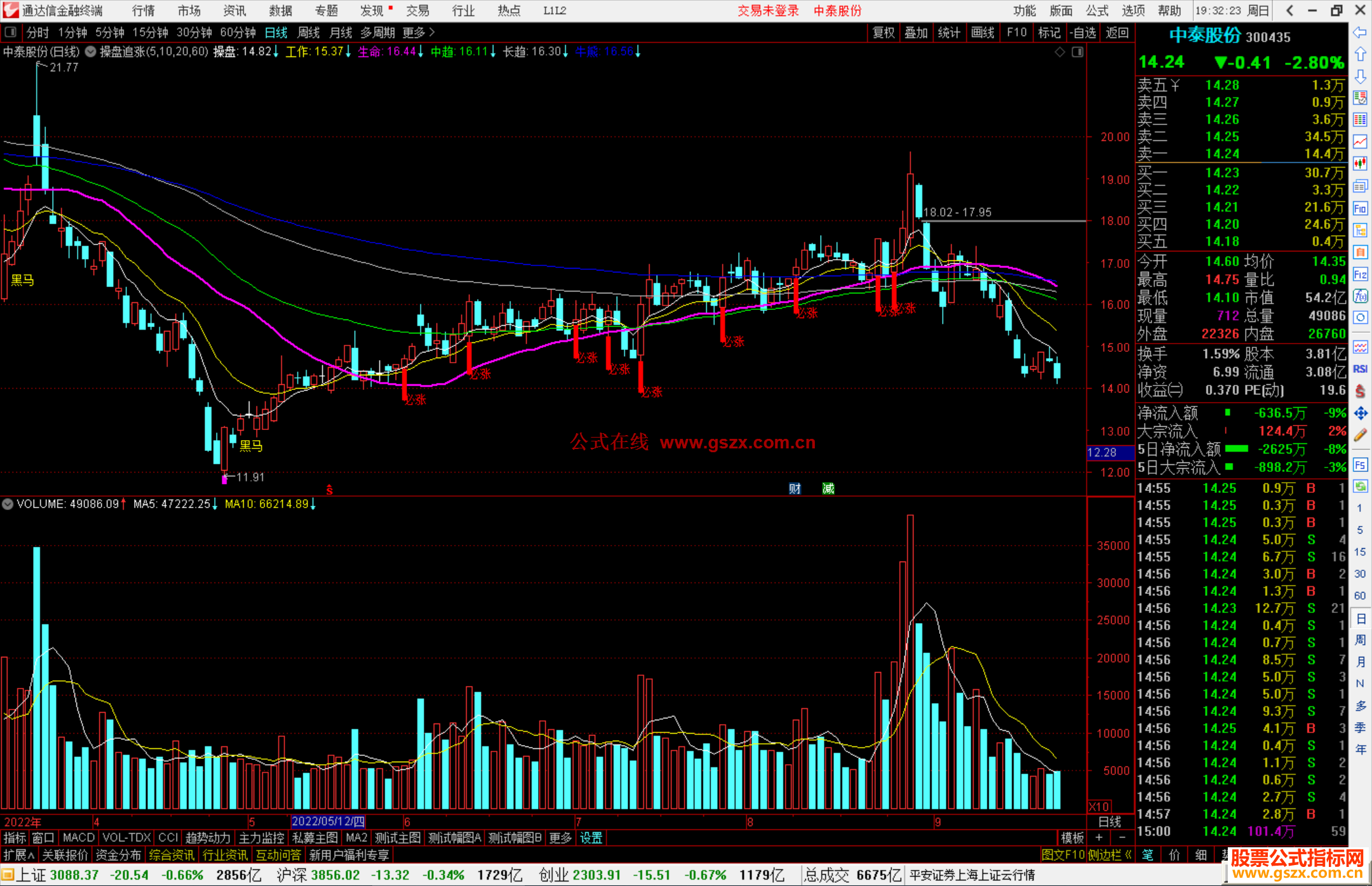Viewport: 1372px width, 886px height.
Task: Click the 叠加 overlay button
Action: (x=916, y=32)
